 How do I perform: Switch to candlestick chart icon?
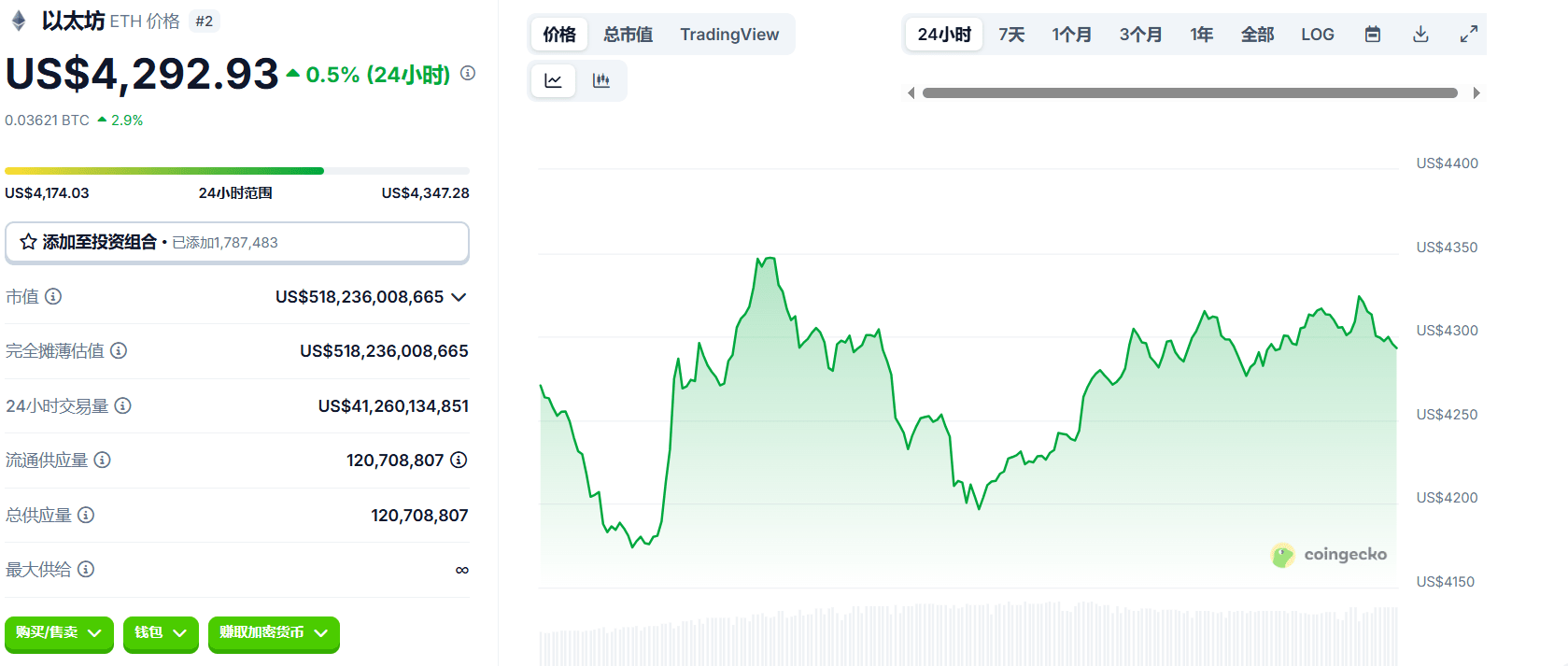pos(601,80)
